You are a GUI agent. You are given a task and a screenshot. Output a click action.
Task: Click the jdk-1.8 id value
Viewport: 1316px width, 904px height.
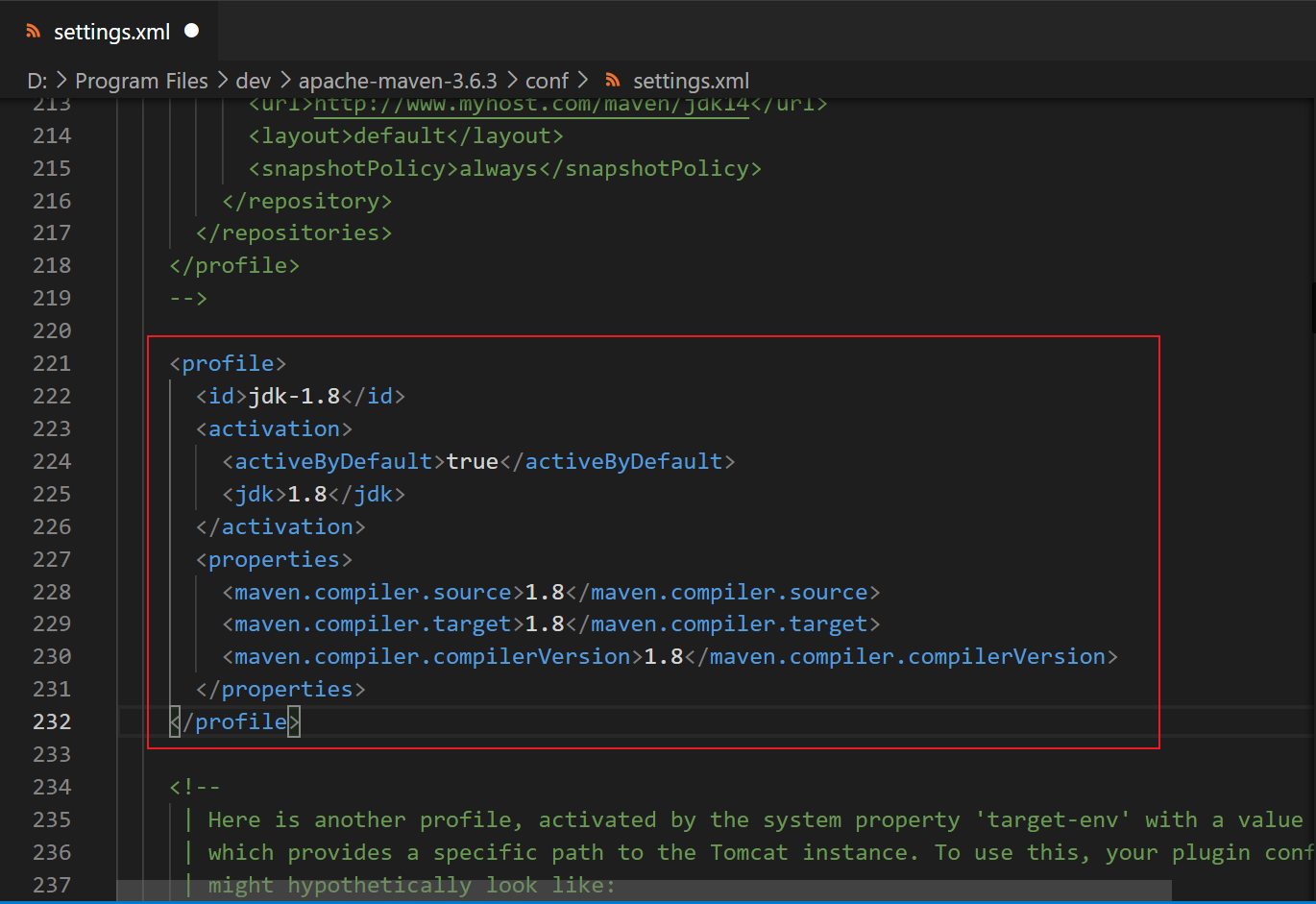(294, 396)
